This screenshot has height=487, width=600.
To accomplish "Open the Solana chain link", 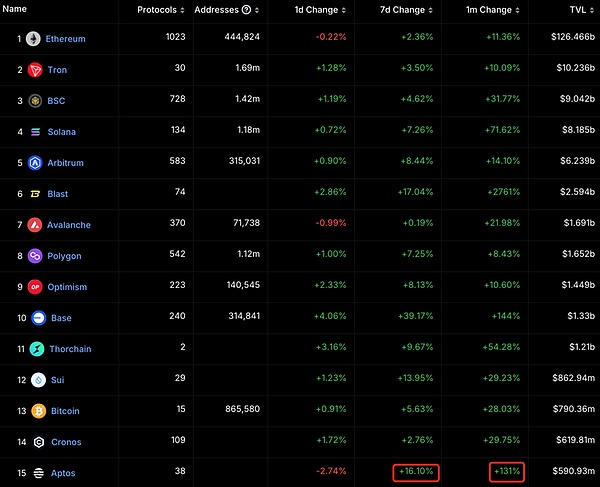I will [62, 132].
